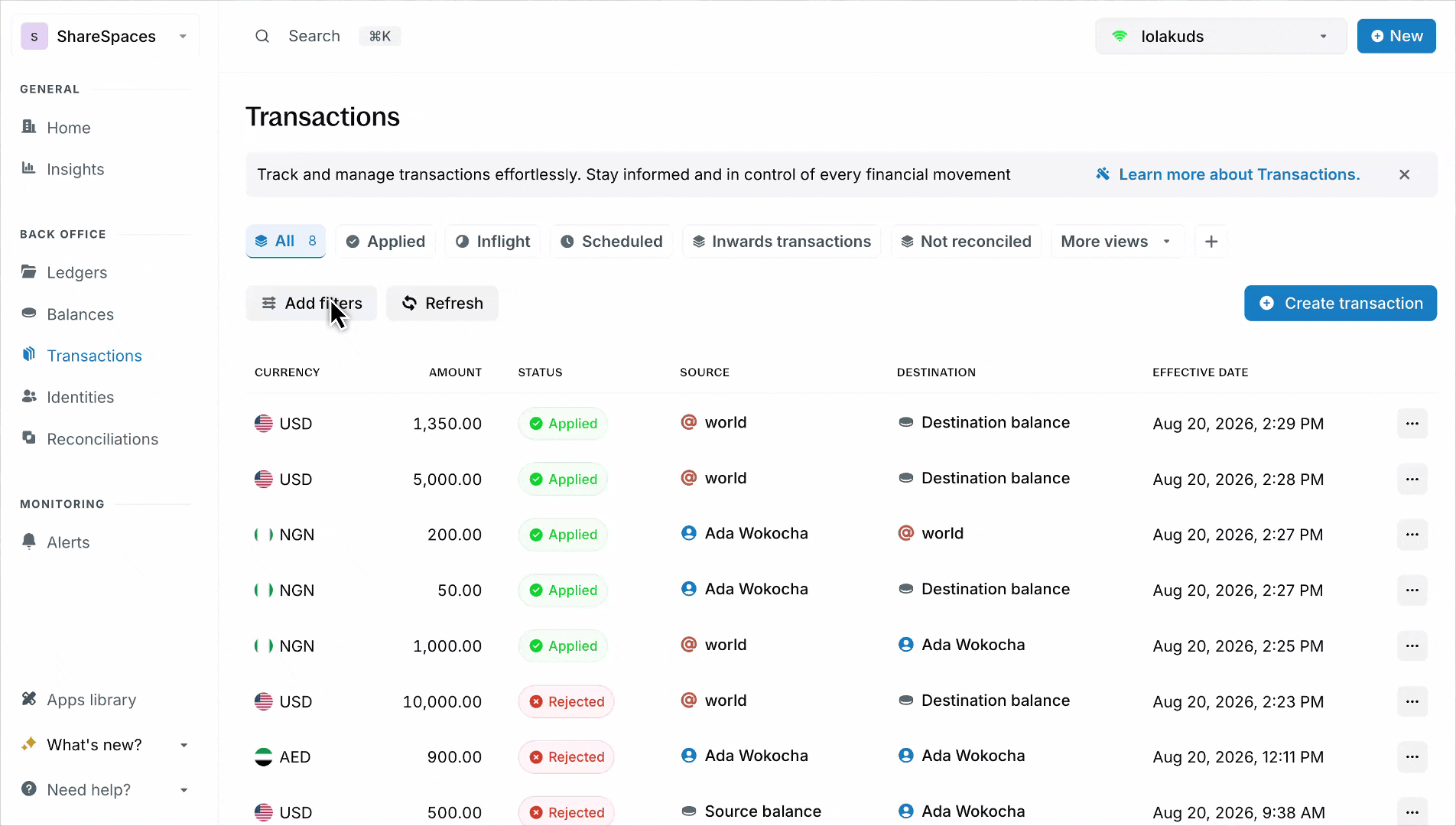Click the Effective Date column header
Image resolution: width=1456 pixels, height=826 pixels.
coord(1200,372)
